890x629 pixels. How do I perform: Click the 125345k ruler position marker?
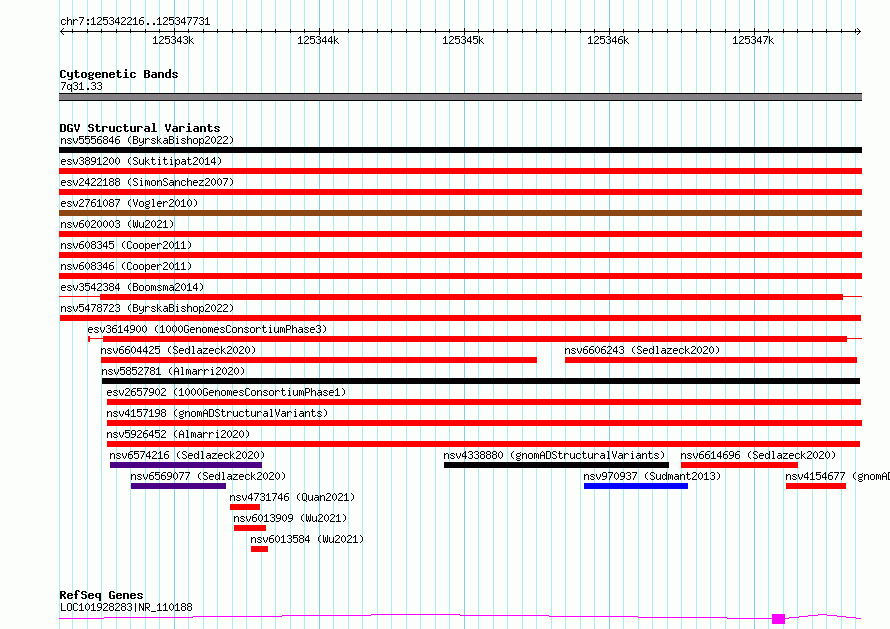pos(463,40)
